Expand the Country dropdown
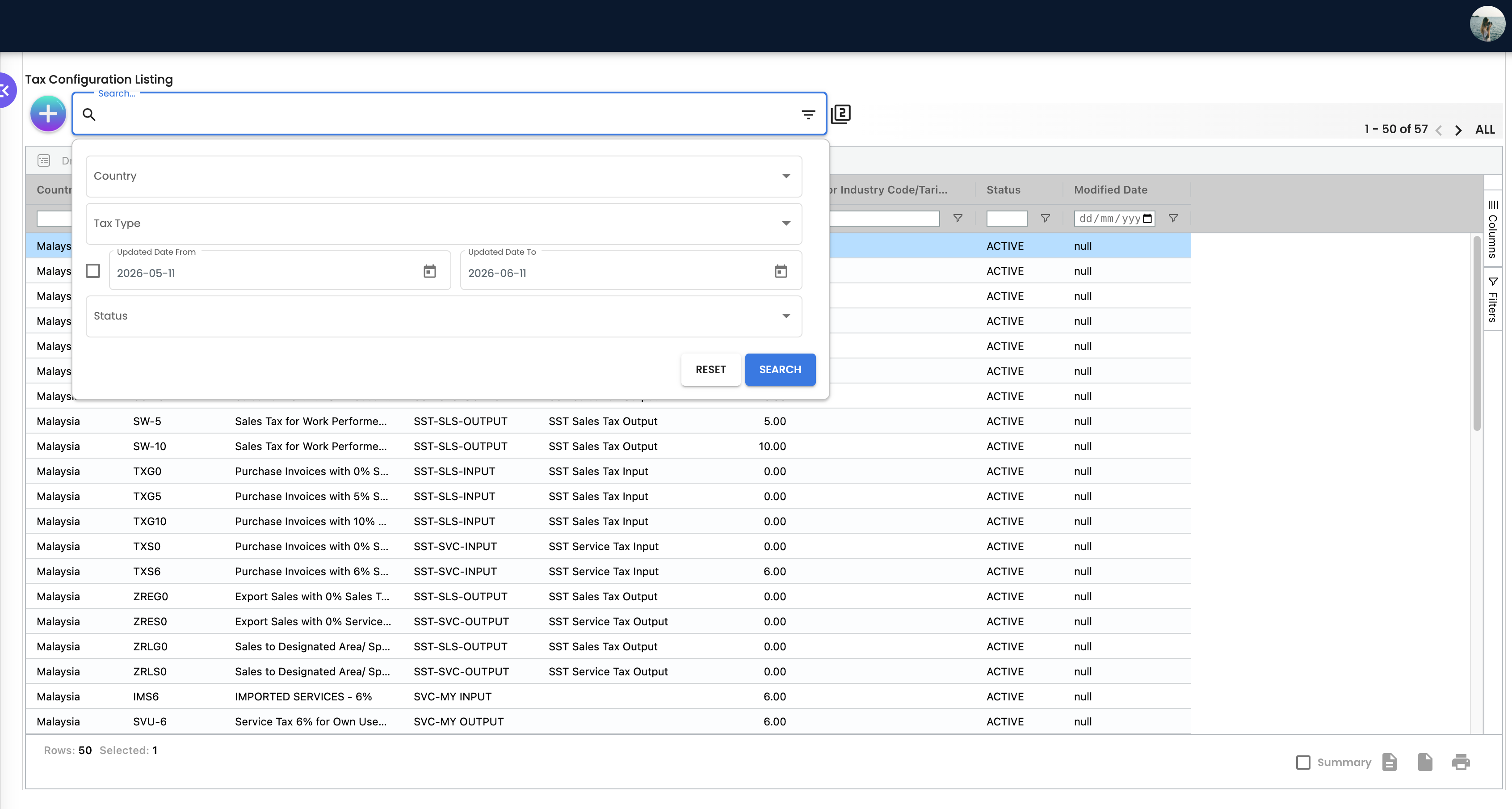 point(444,176)
